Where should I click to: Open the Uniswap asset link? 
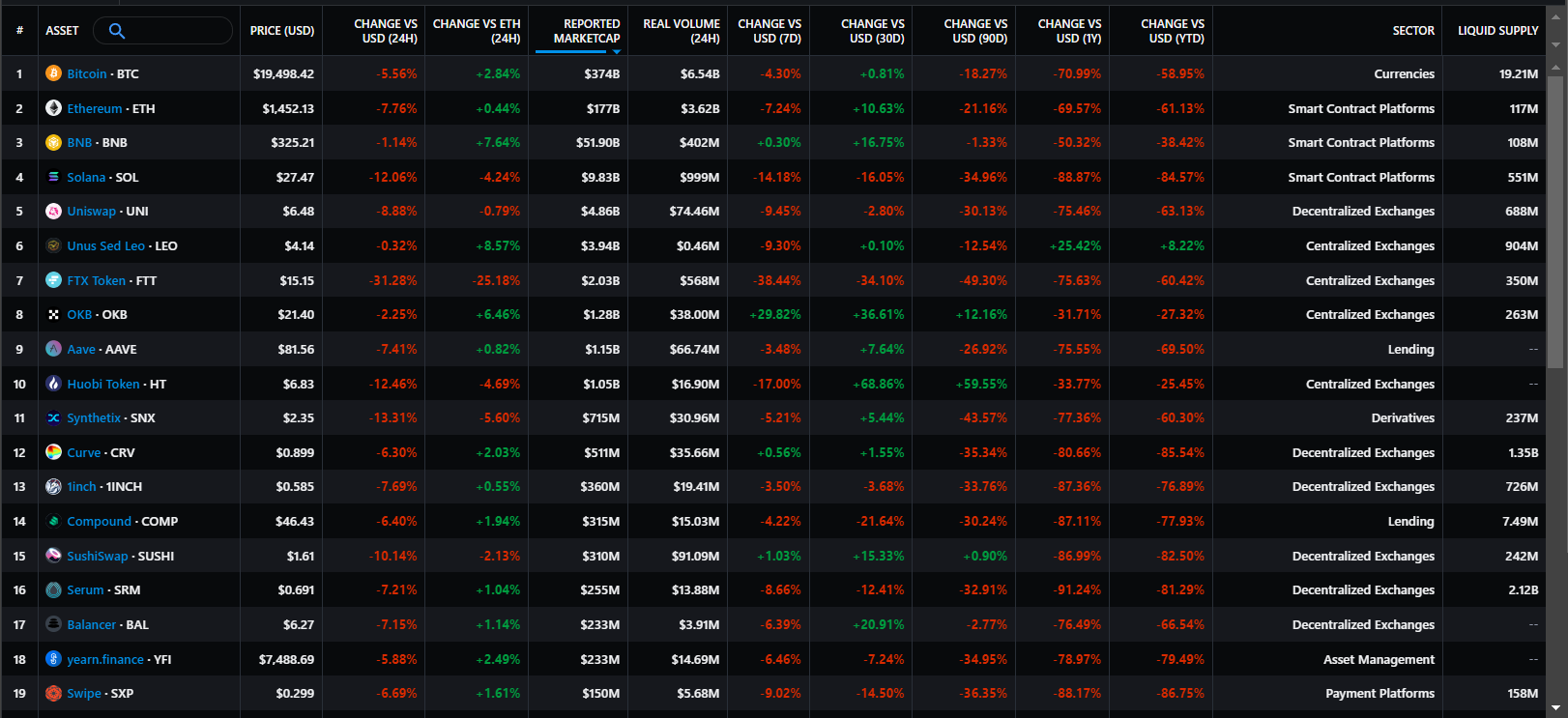91,211
